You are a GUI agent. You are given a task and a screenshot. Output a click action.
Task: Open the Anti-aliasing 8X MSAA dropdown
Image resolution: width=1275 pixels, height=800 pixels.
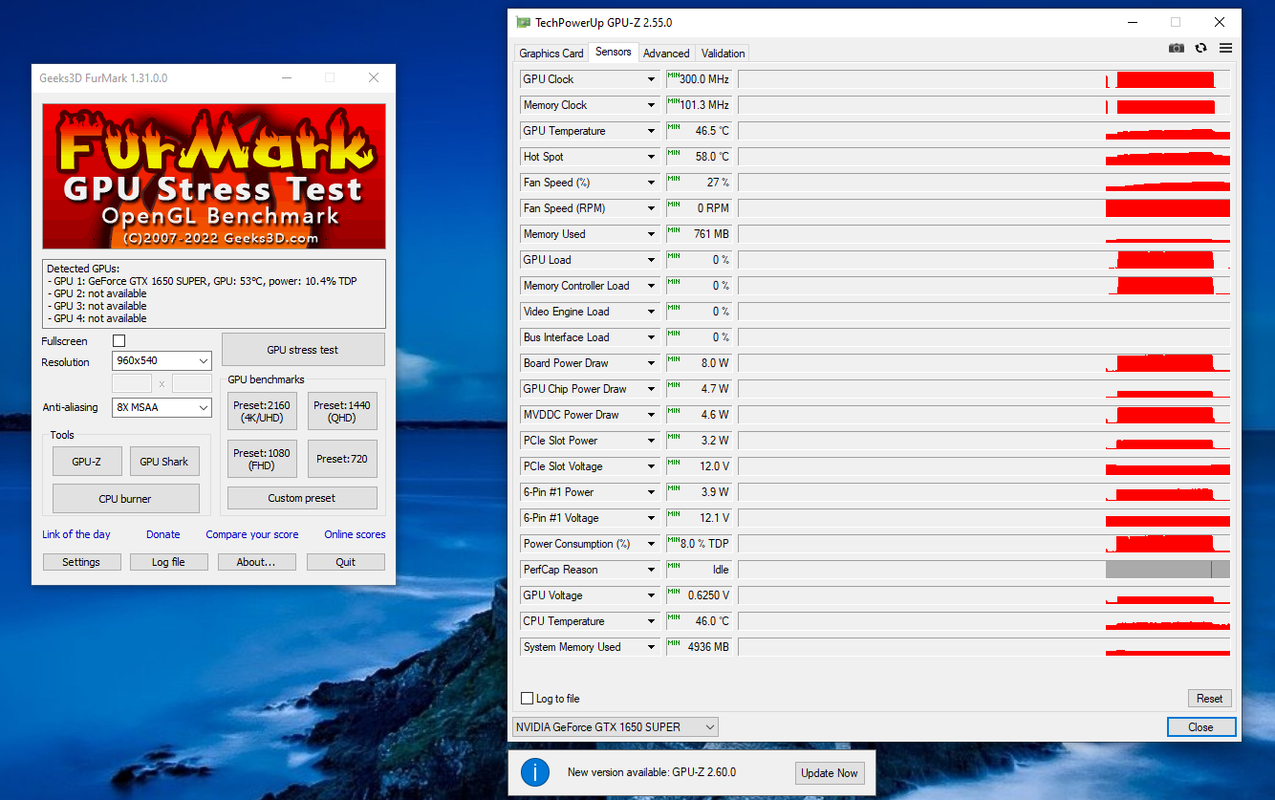[162, 407]
